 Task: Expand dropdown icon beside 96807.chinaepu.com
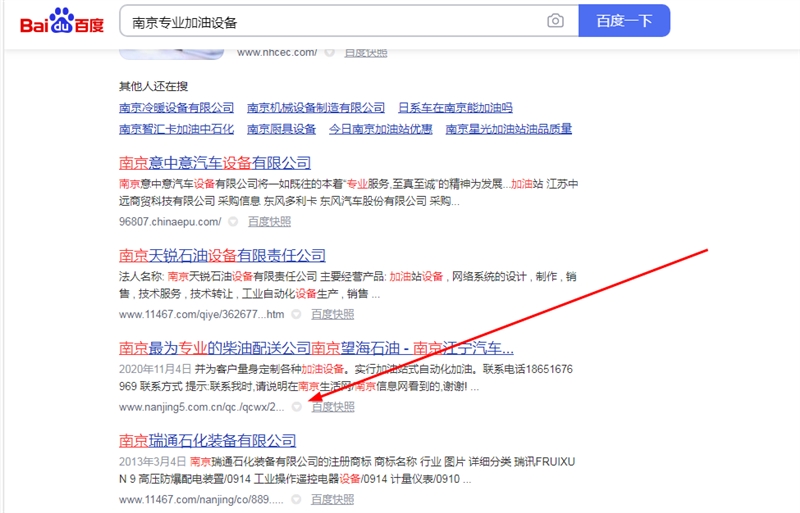pyautogui.click(x=233, y=222)
